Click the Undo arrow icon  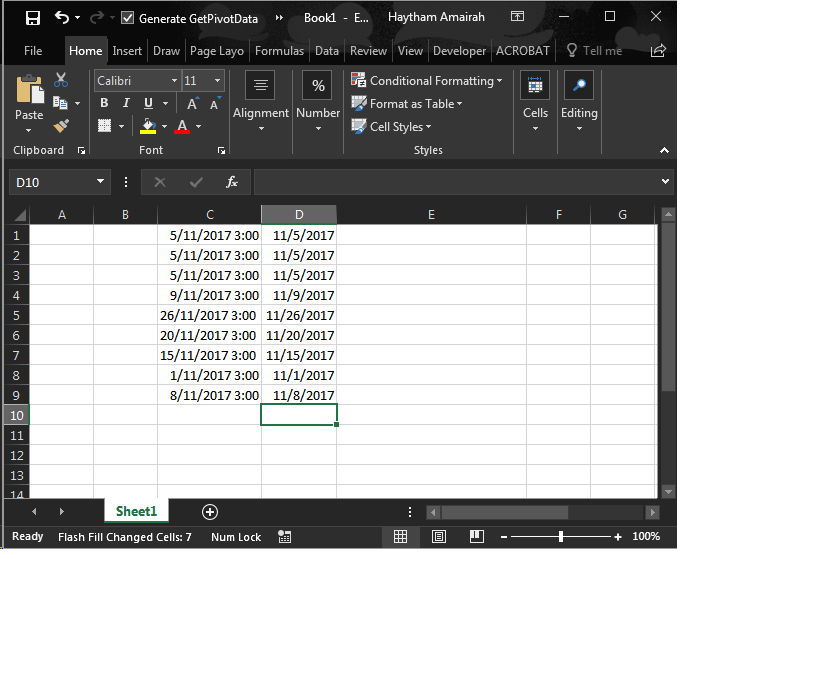61,17
